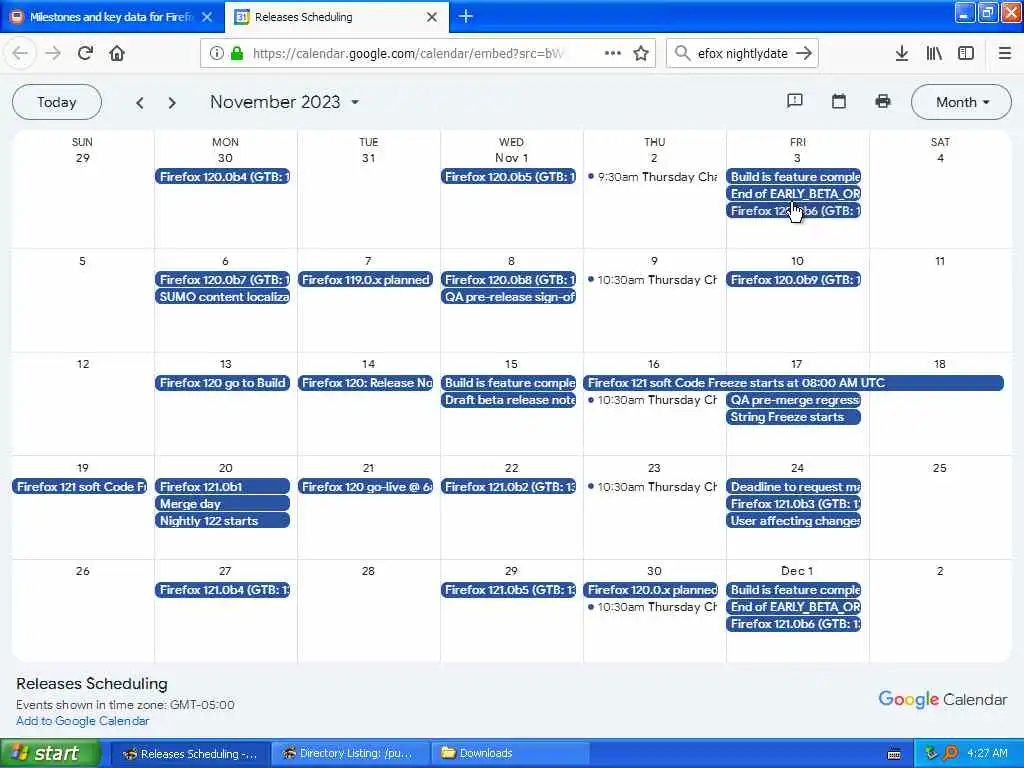
Task: Open the Library icon
Action: coord(934,54)
